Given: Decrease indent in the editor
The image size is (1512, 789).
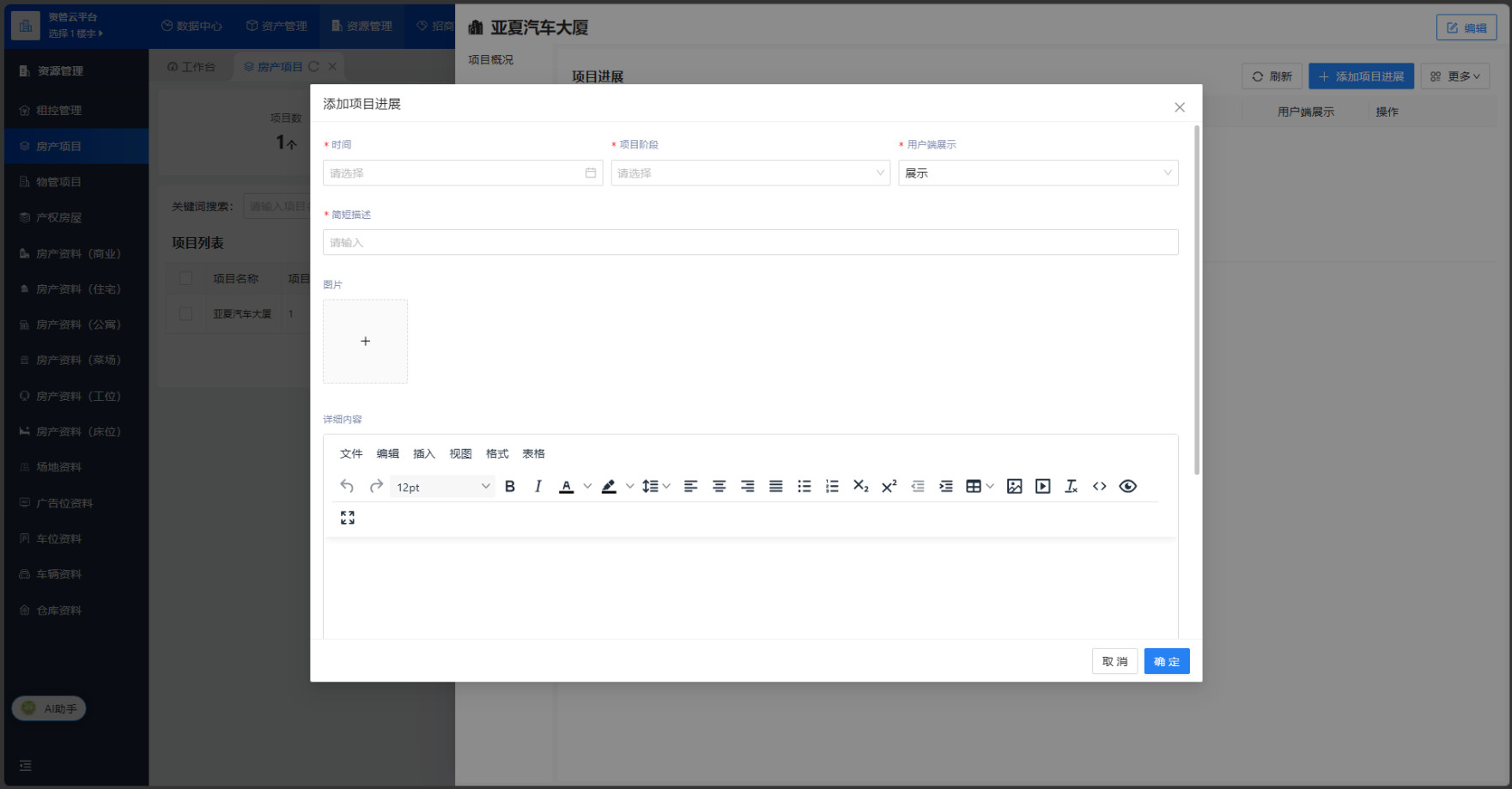Looking at the screenshot, I should pyautogui.click(x=918, y=487).
